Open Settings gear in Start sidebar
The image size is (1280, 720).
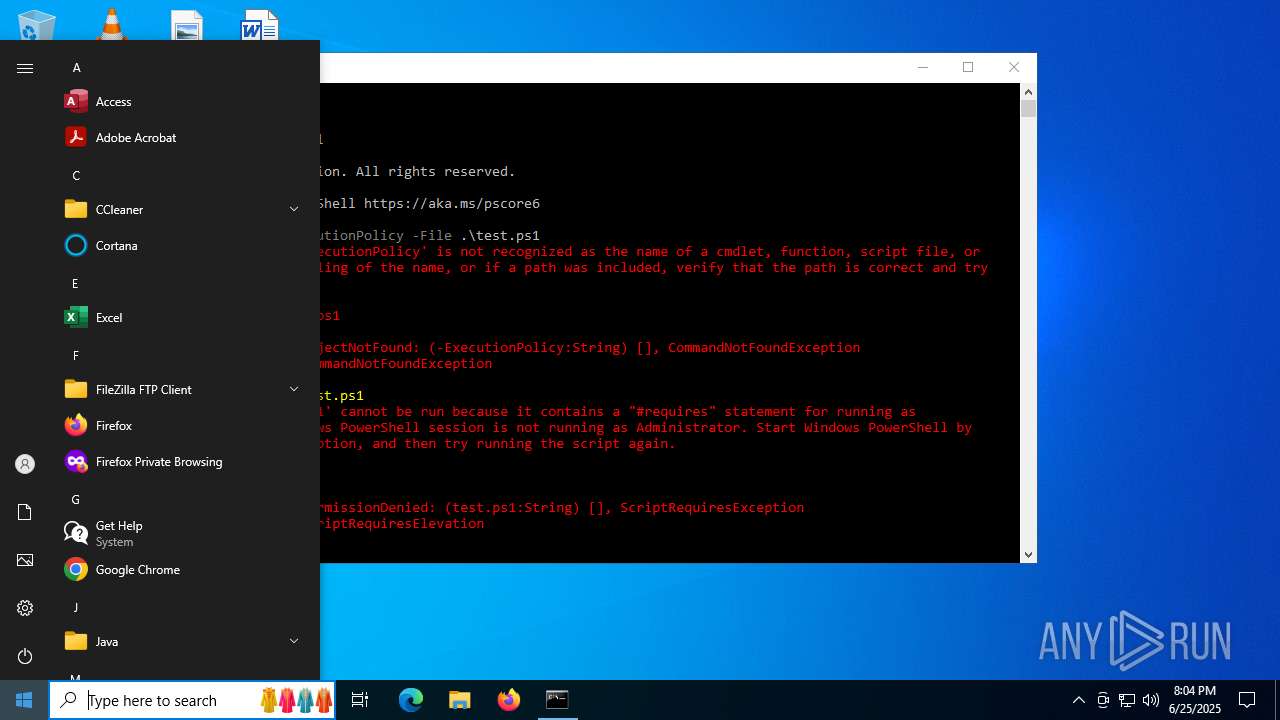(25, 608)
